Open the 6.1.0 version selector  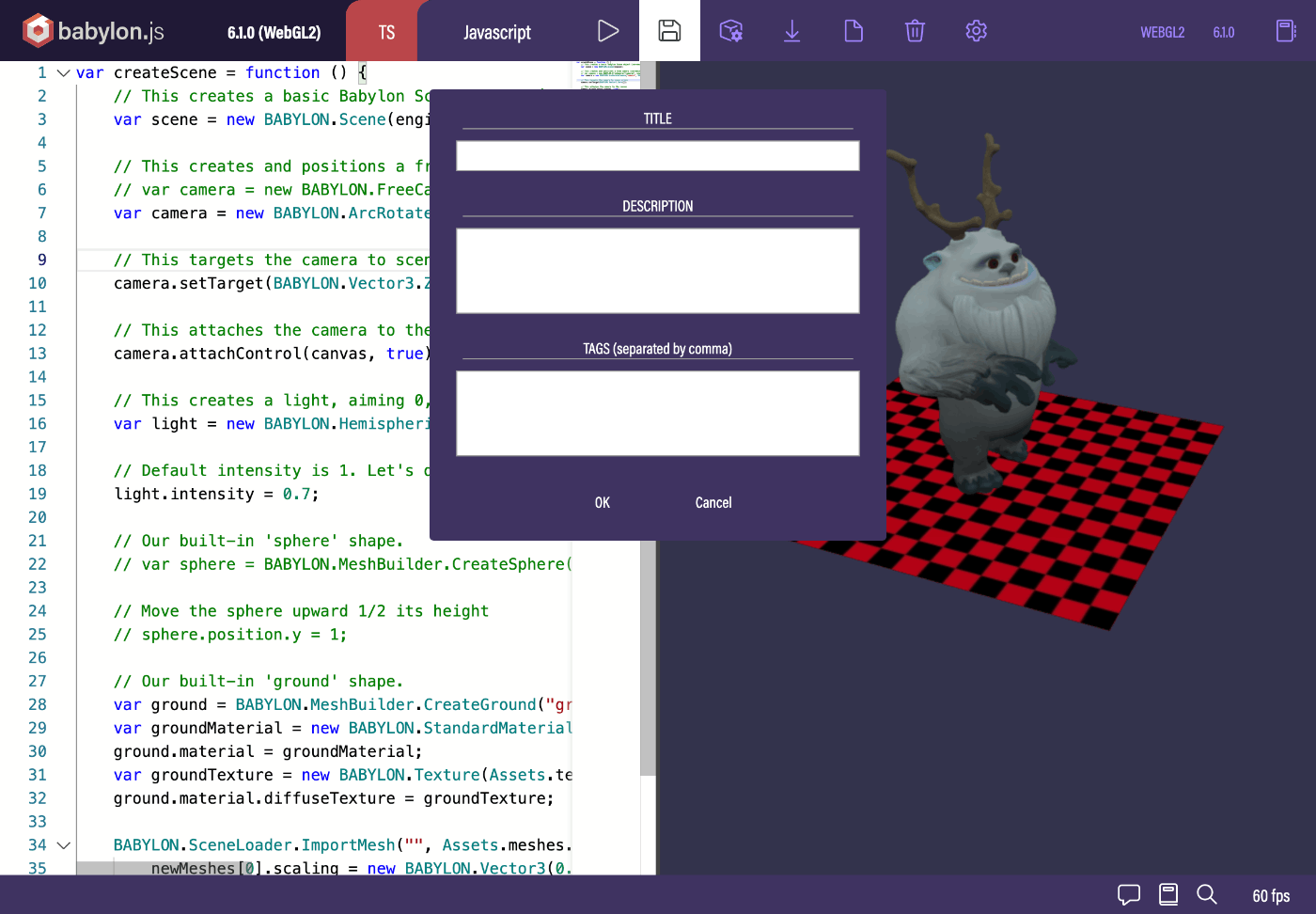1224,32
